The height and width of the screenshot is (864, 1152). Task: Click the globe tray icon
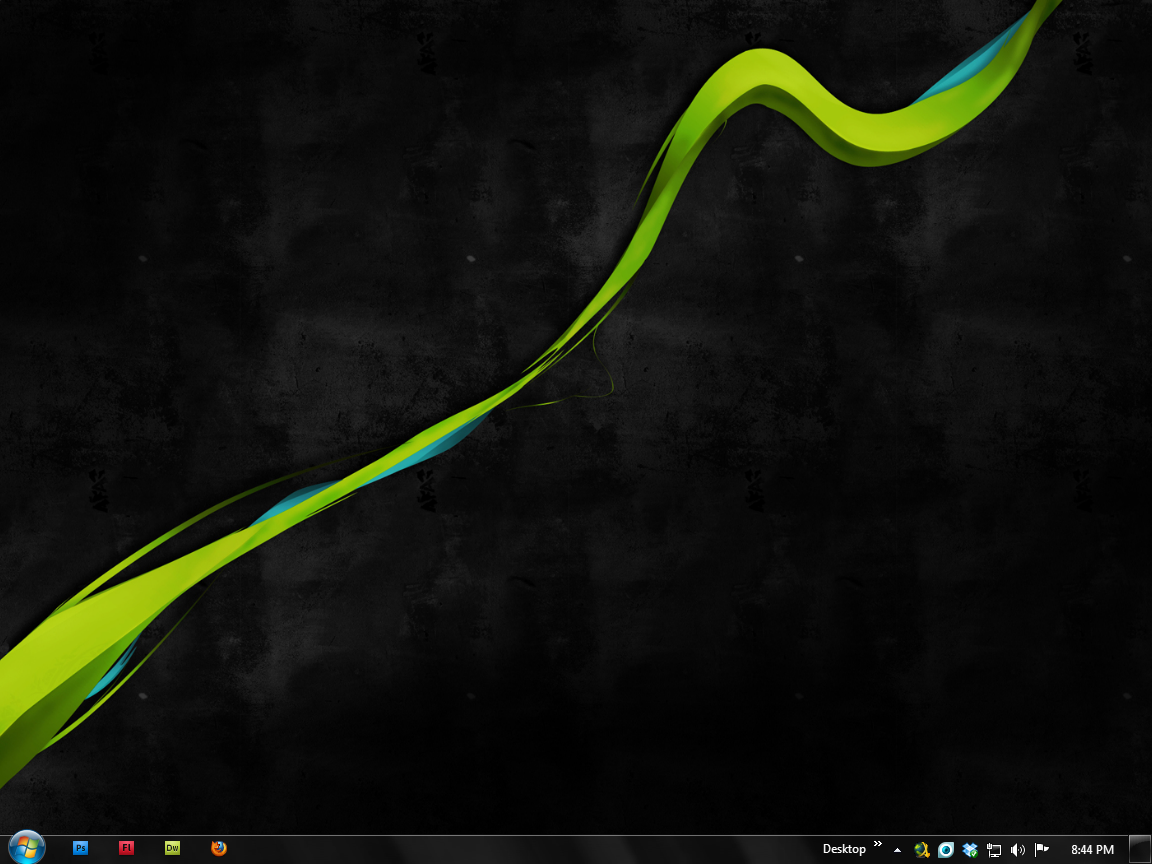[921, 850]
